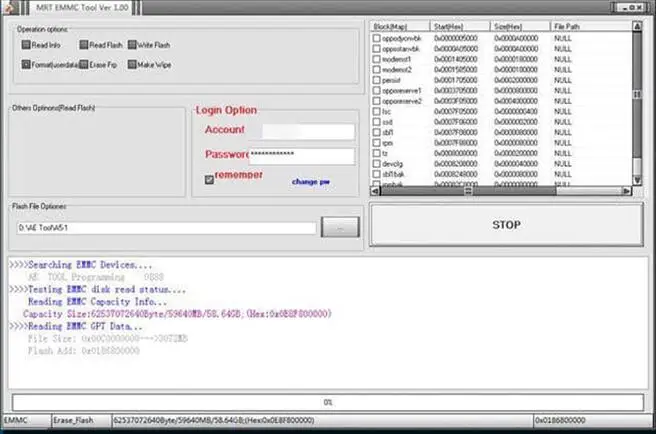Click the MRT EMMC Tool title bar icon

(x=9, y=8)
